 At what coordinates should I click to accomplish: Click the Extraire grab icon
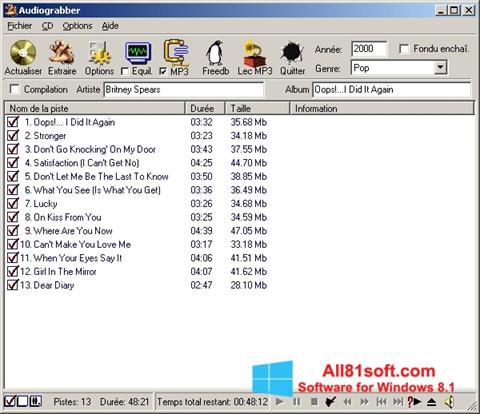[x=62, y=52]
